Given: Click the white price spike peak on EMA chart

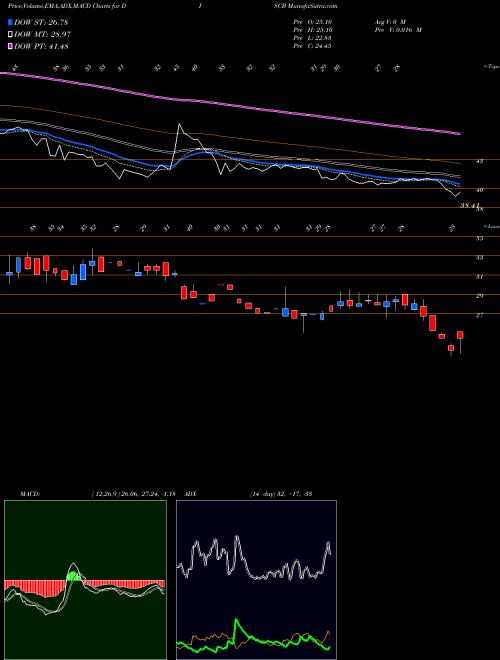Looking at the screenshot, I should pyautogui.click(x=179, y=125).
